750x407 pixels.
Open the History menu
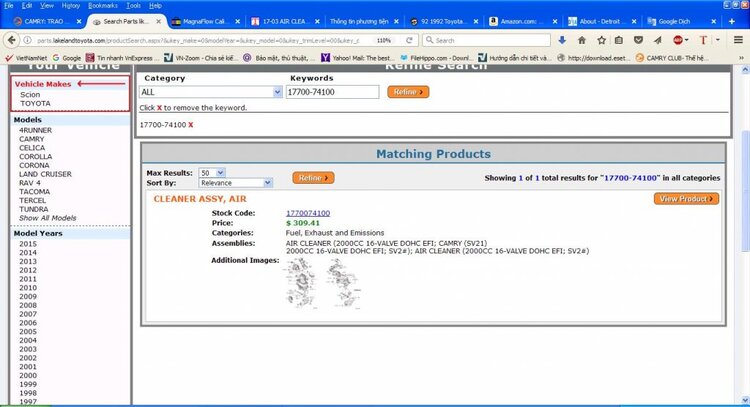tap(71, 6)
